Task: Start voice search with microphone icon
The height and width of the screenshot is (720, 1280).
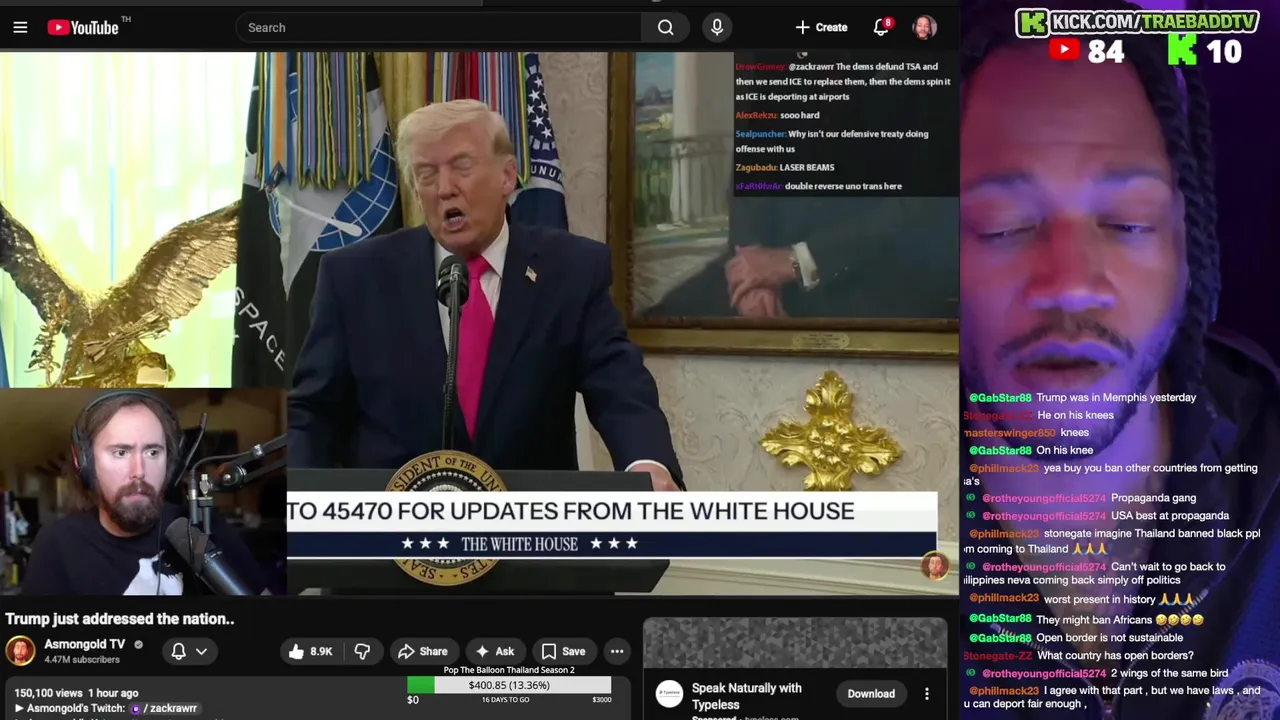Action: [717, 28]
